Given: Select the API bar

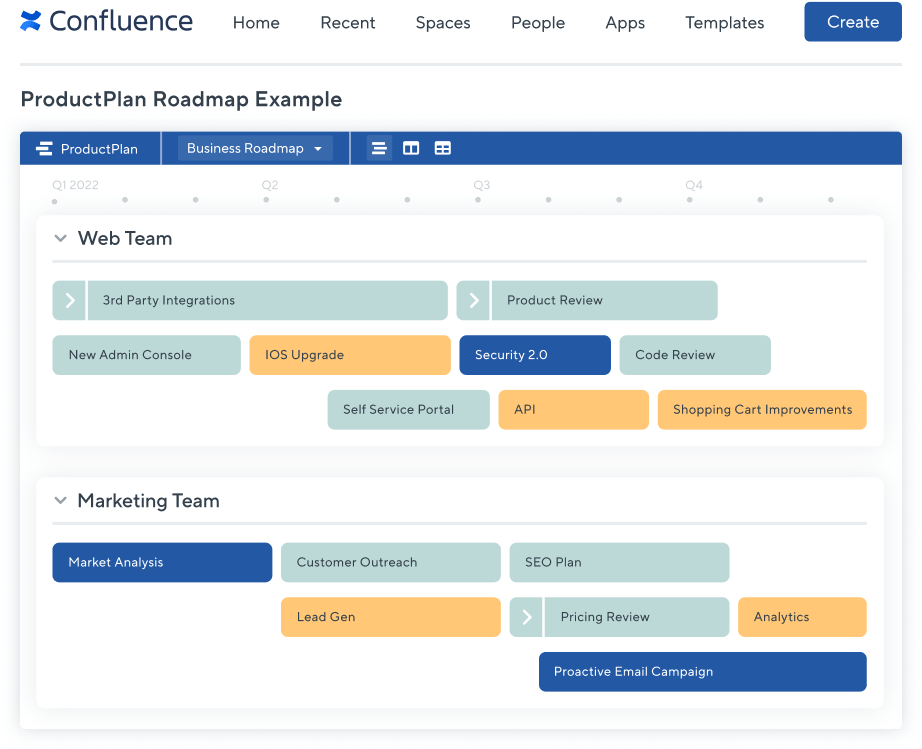Looking at the screenshot, I should pyautogui.click(x=573, y=410).
